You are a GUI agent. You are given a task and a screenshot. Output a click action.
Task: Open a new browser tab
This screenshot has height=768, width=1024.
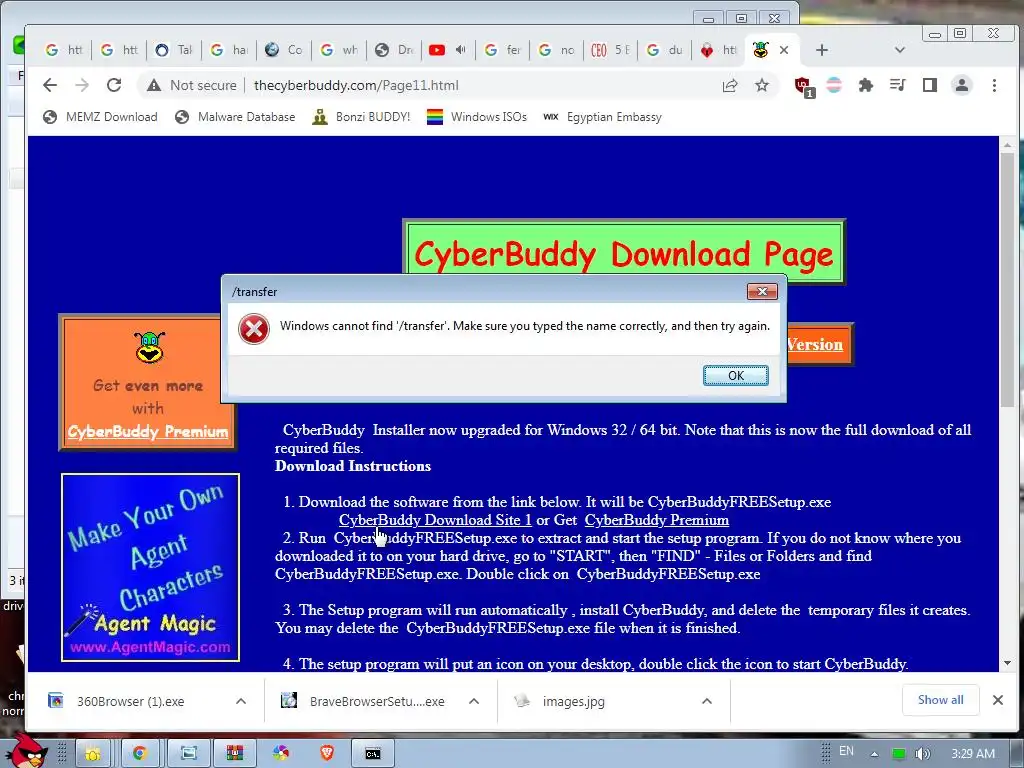pos(822,50)
